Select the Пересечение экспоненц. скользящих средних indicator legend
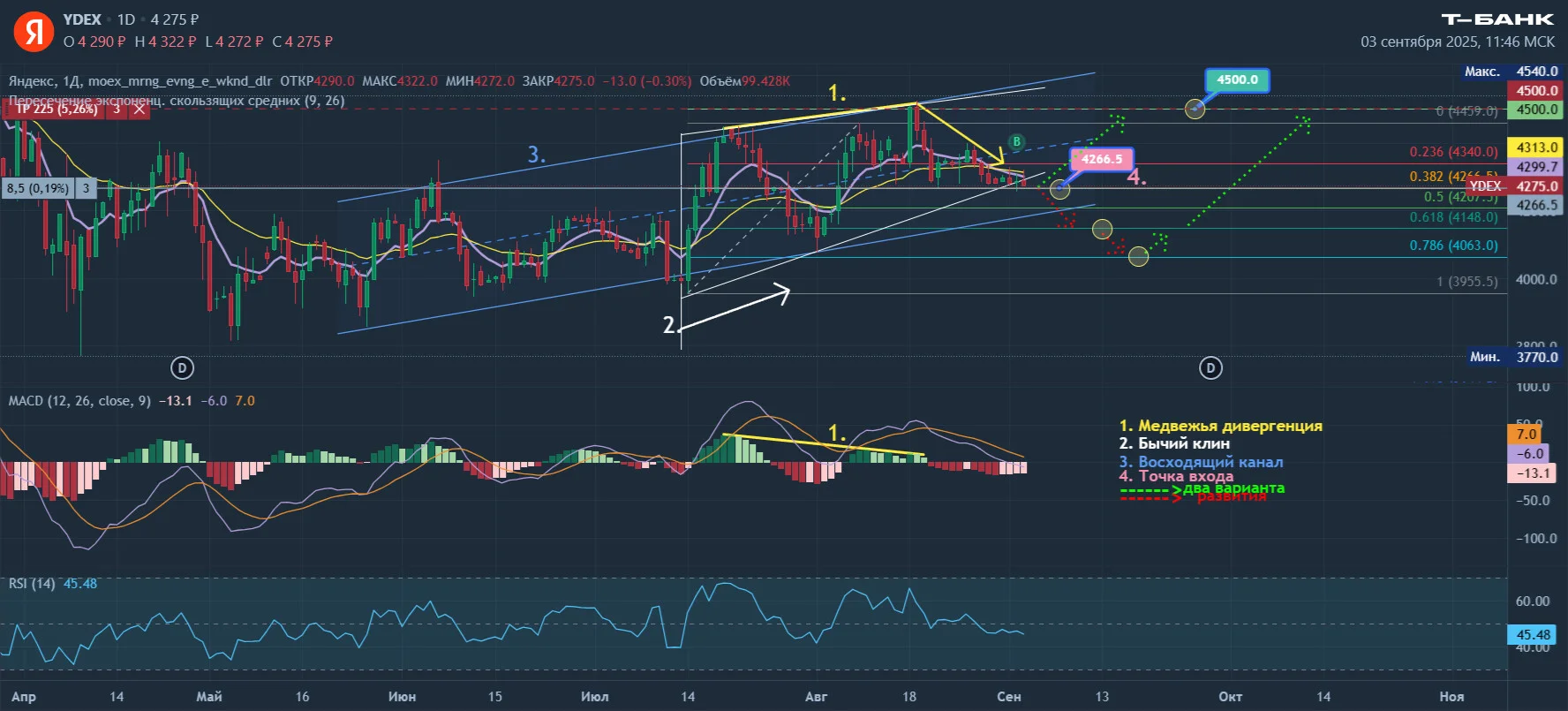The image size is (1568, 711). click(x=177, y=101)
